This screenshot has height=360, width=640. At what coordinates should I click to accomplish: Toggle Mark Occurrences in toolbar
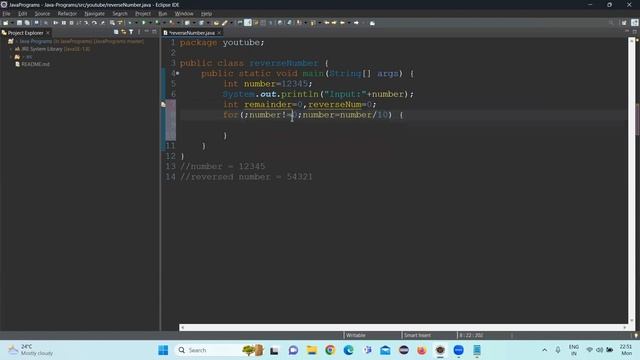point(248,23)
